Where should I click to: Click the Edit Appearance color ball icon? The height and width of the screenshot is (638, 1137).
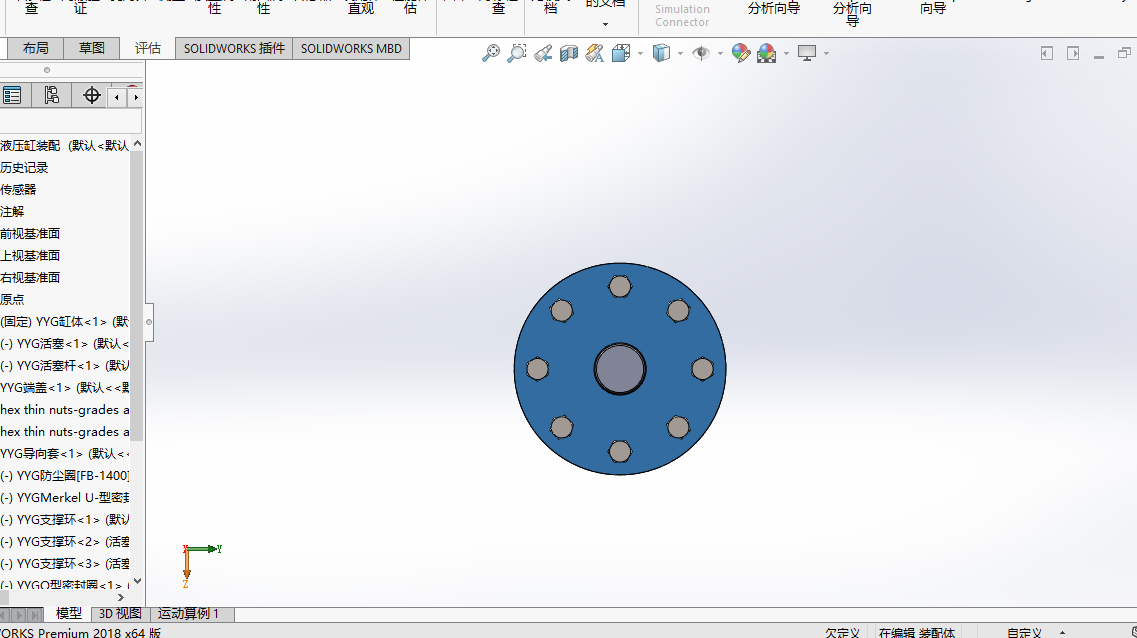740,53
